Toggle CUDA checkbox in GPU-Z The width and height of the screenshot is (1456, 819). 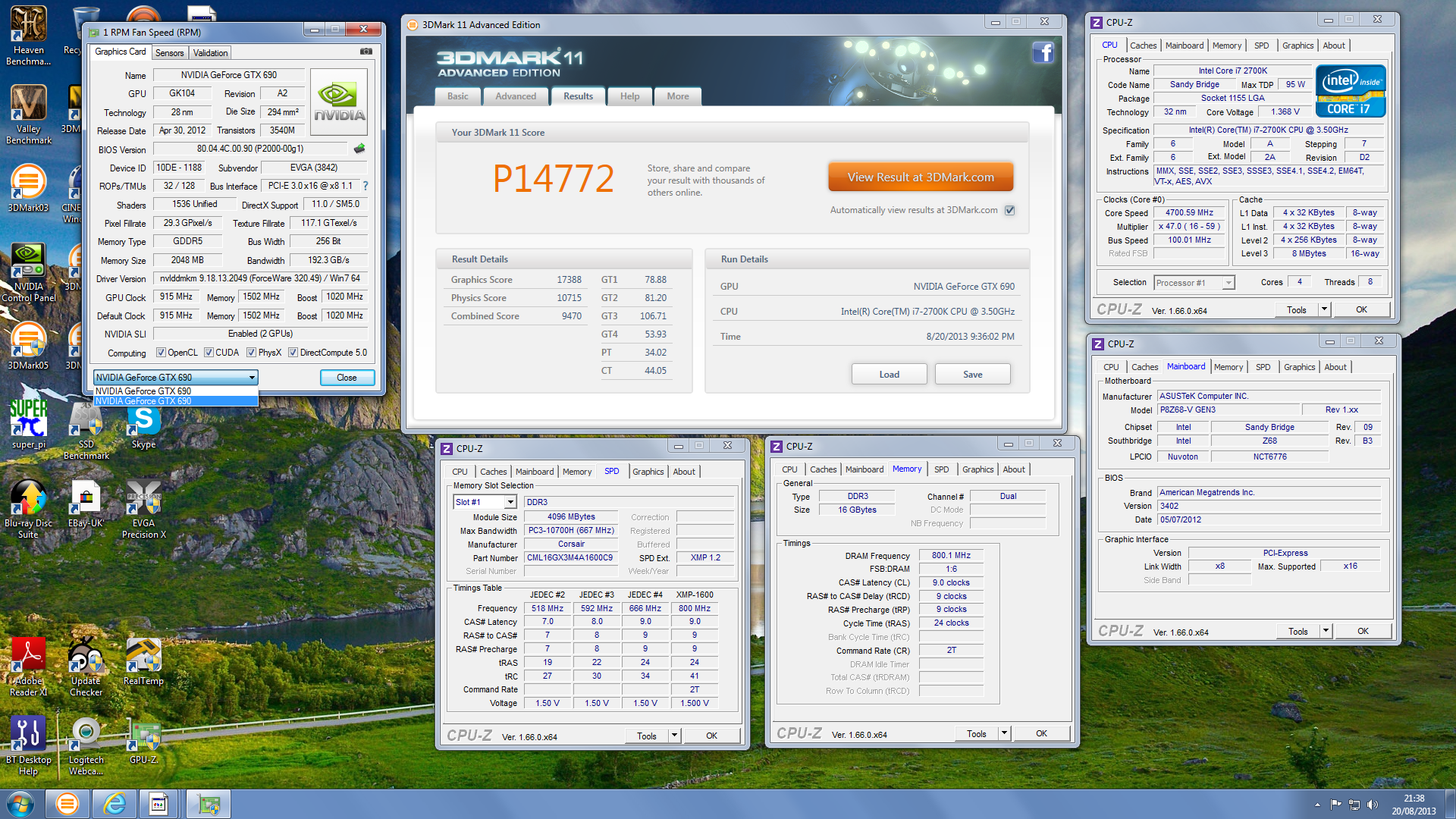pos(209,353)
